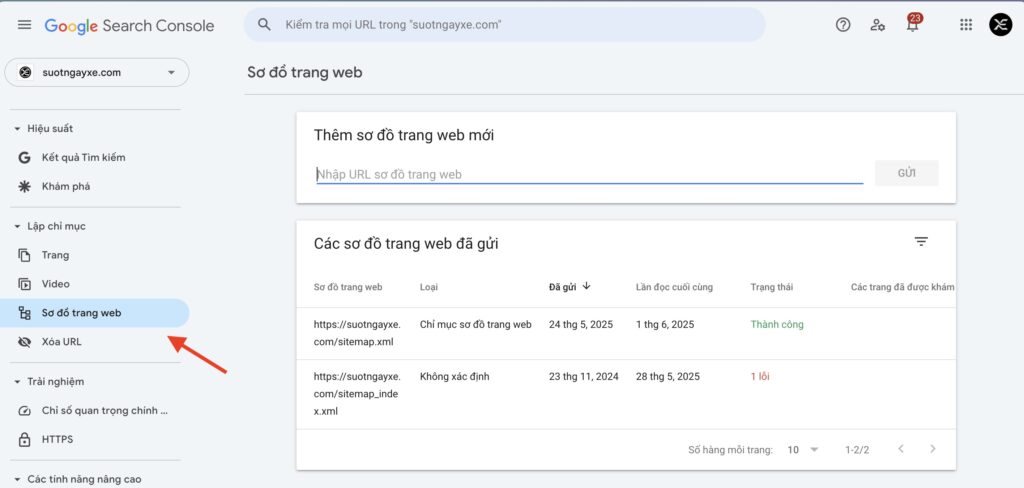Image resolution: width=1024 pixels, height=488 pixels.
Task: Click the 28 thg 5, 2025 date
Action: 667,377
